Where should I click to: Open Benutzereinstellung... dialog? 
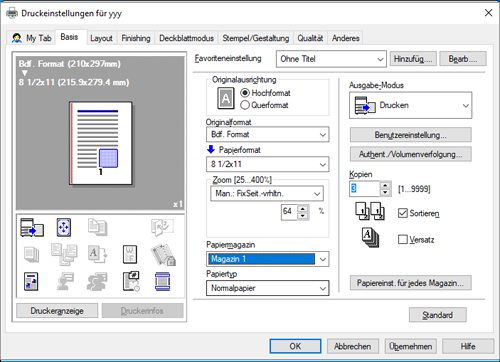point(410,135)
